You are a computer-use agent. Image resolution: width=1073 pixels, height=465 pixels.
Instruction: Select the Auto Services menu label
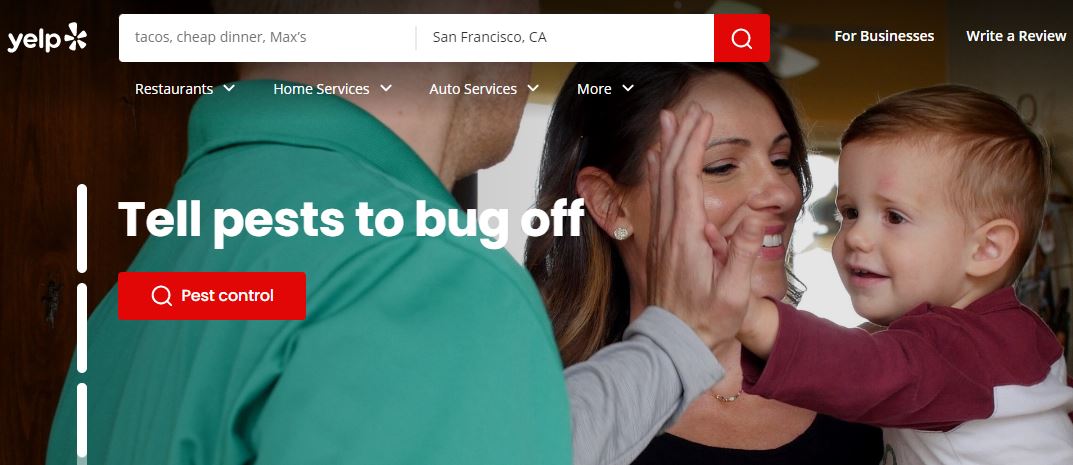(473, 89)
